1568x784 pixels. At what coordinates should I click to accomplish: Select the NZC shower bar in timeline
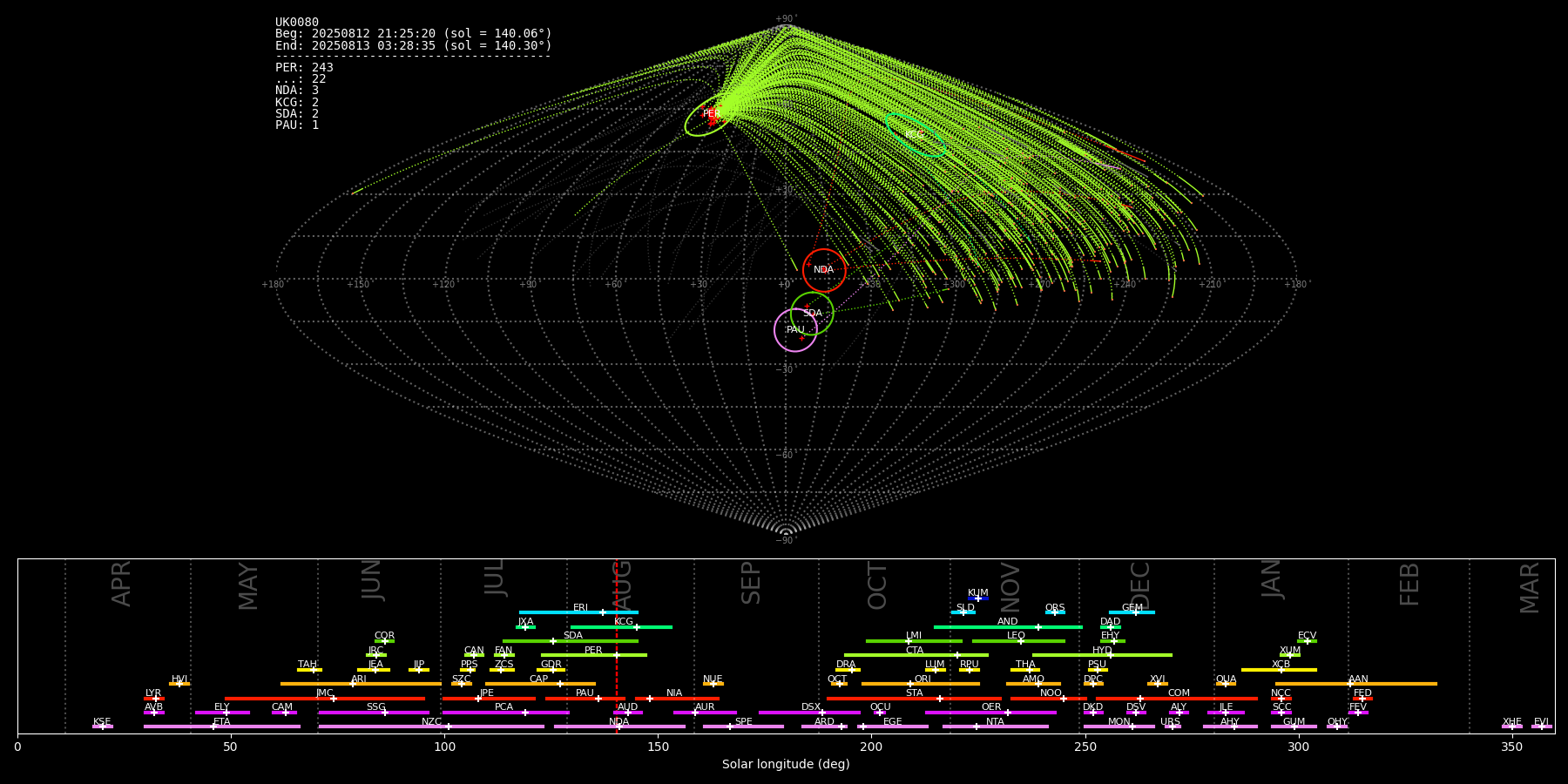431,727
